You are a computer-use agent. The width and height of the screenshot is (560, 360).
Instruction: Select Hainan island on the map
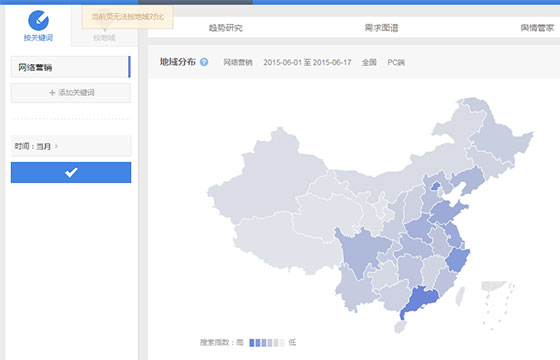(400, 326)
